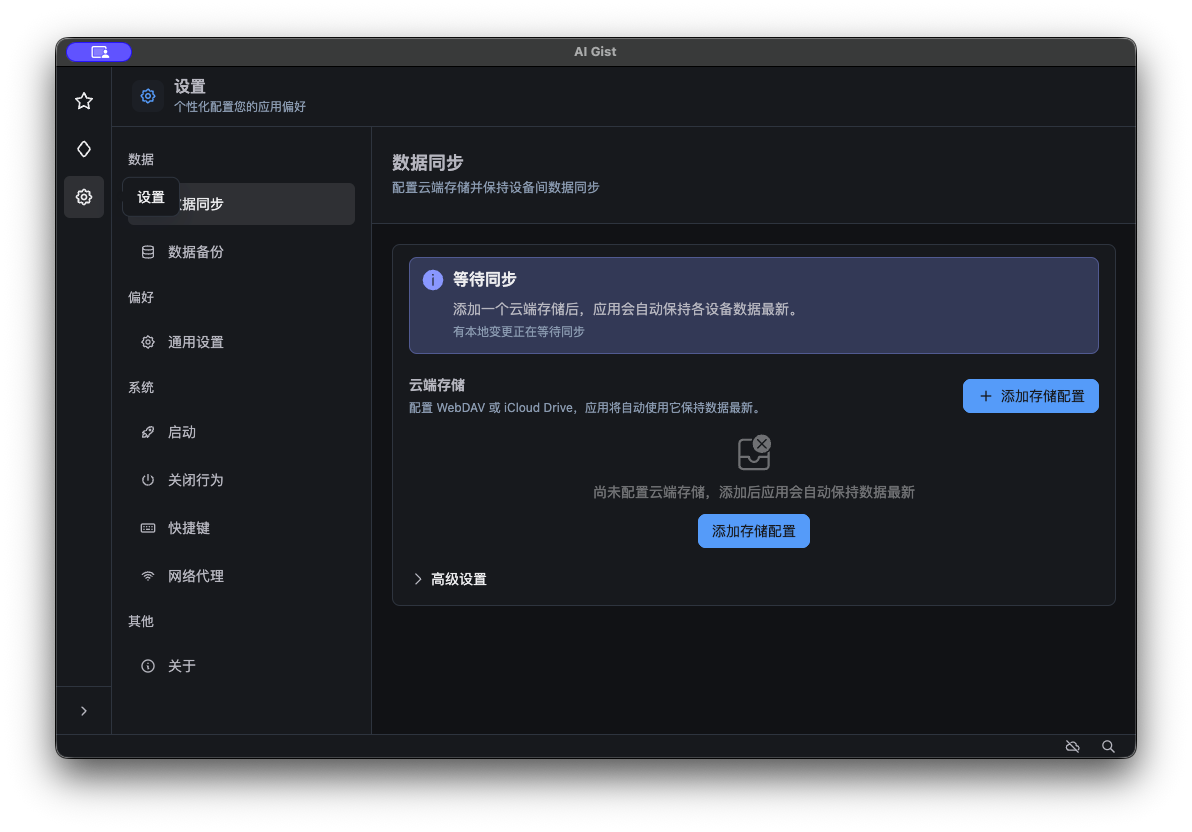Screen dimensions: 1192x832
Task: Select 数据同步 menu item
Action: (241, 204)
